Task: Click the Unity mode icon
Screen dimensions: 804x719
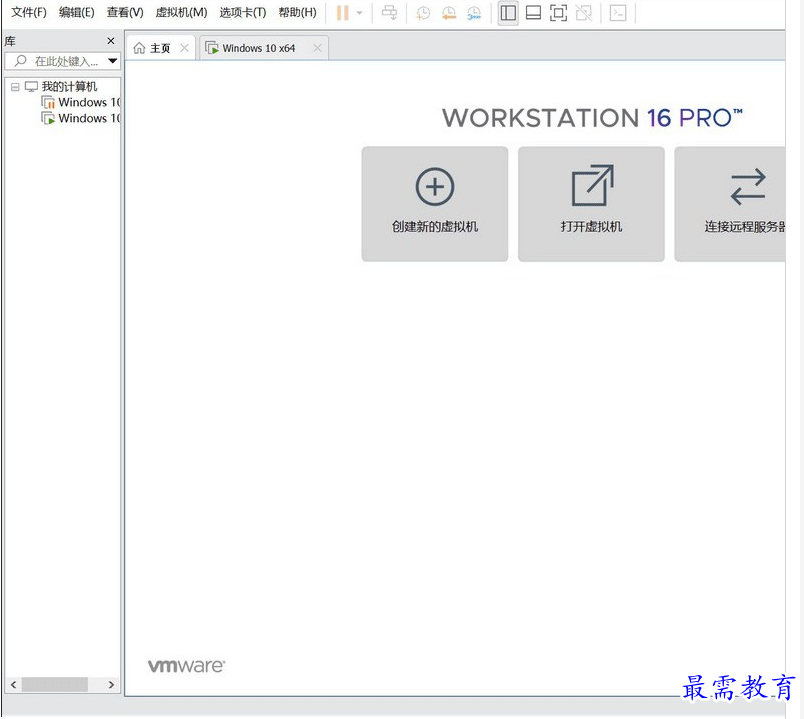Action: pos(584,13)
